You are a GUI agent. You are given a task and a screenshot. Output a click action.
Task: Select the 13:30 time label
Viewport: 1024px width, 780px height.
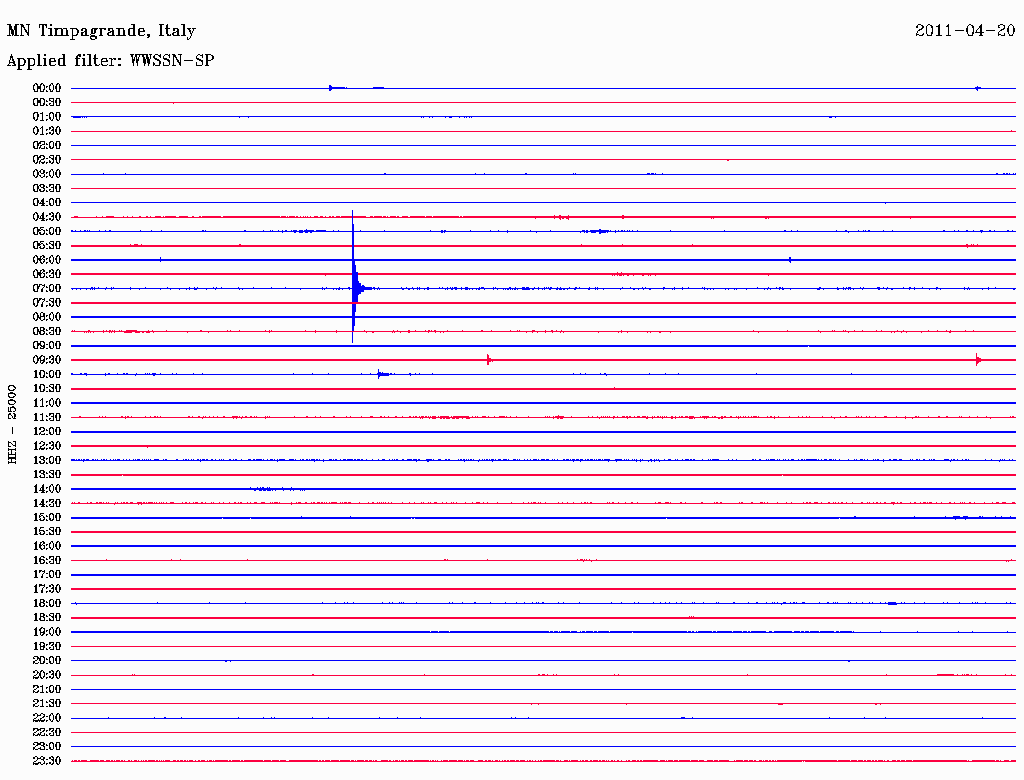47,475
